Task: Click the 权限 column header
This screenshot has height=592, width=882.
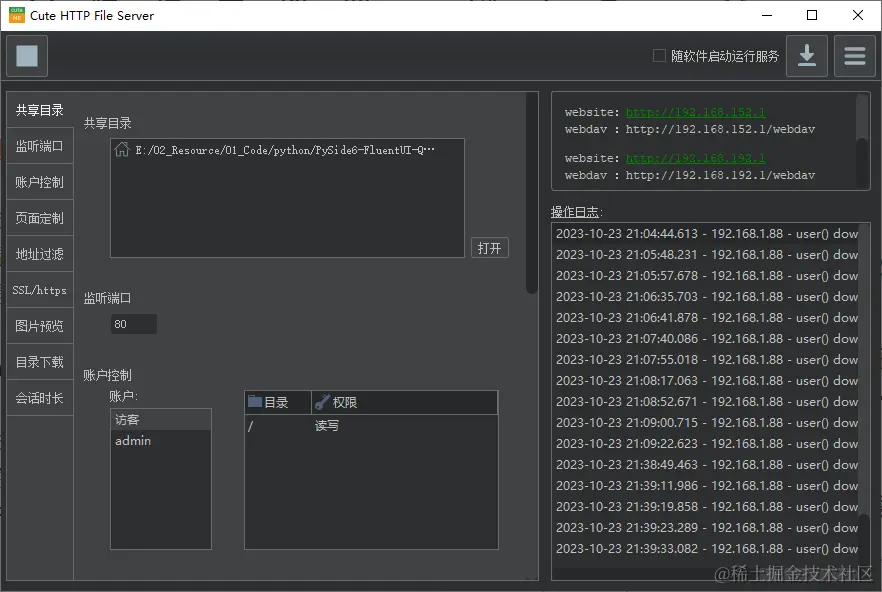Action: pyautogui.click(x=404, y=402)
